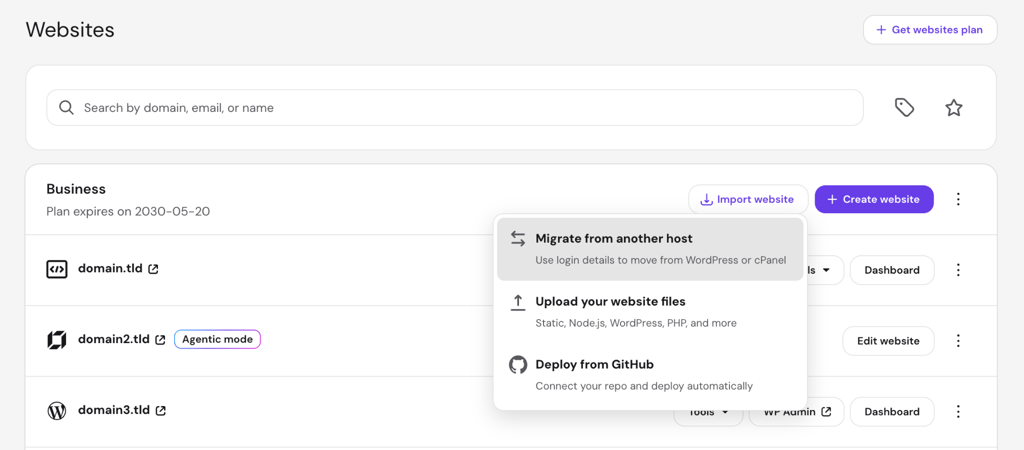The width and height of the screenshot is (1024, 450).
Task: Click the domain2.tld name
Action: 114,340
